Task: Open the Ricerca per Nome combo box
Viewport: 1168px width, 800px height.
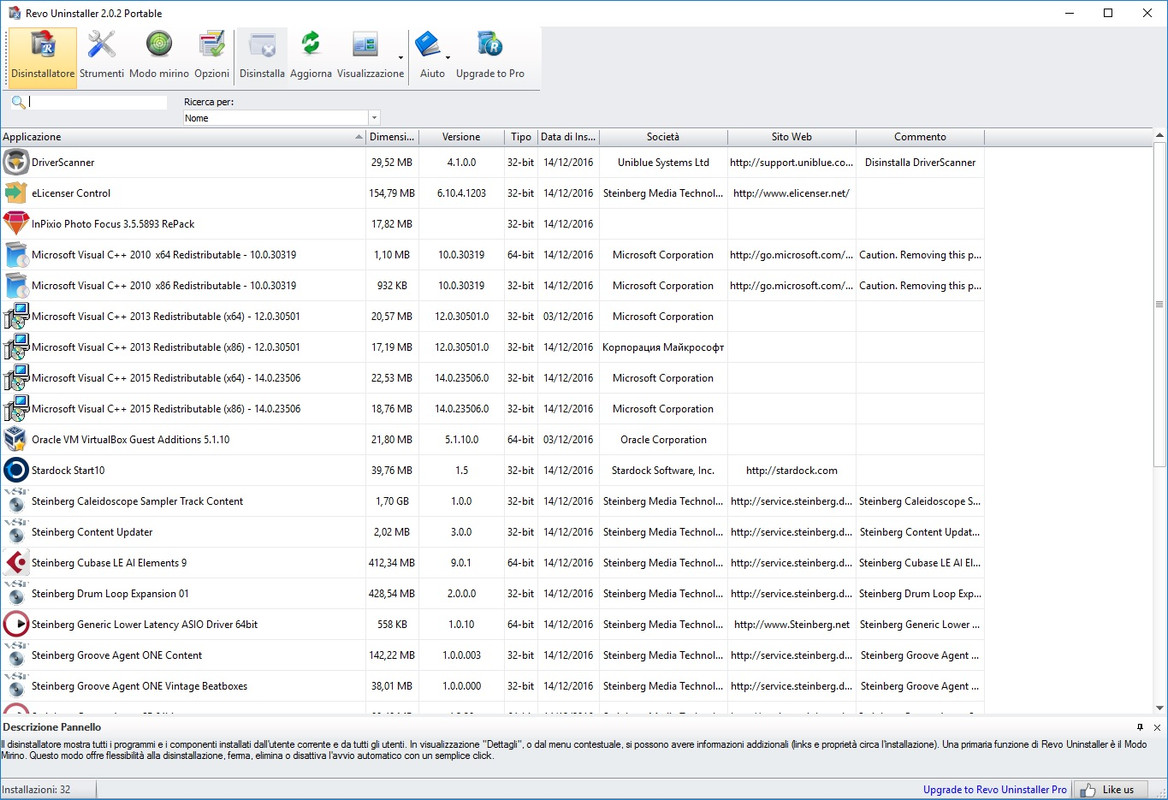Action: coord(282,118)
